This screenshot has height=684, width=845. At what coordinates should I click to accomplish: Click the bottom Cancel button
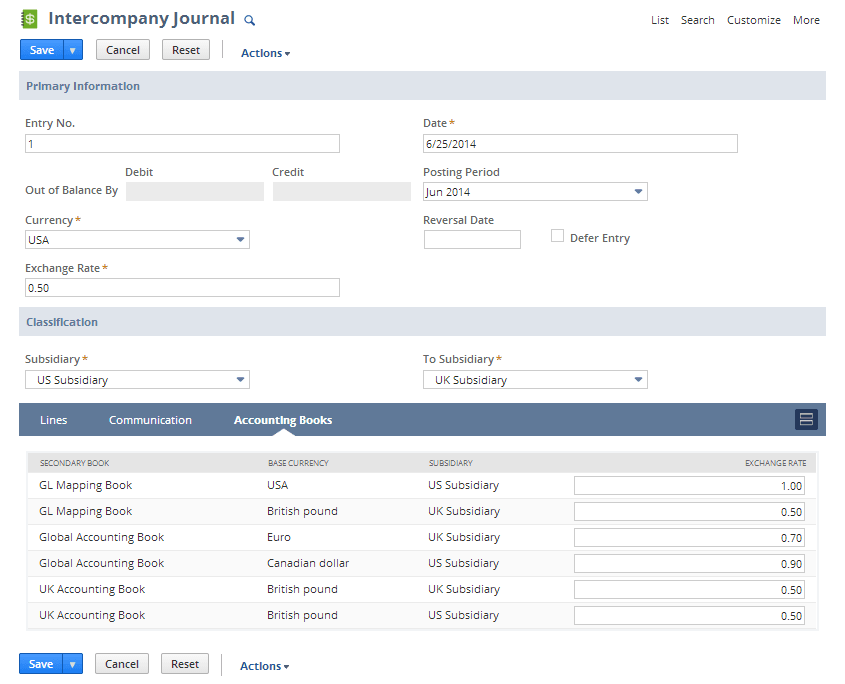(122, 664)
